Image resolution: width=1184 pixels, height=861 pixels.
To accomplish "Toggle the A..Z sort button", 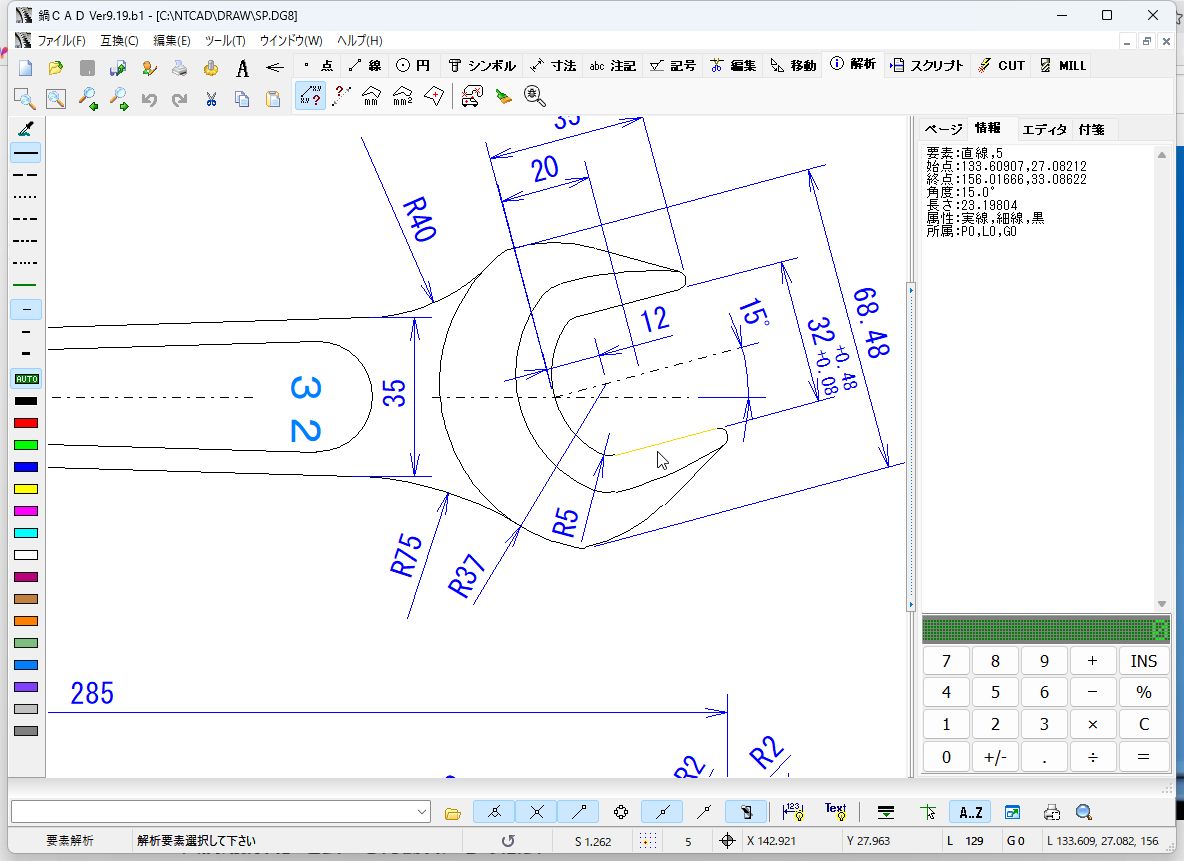I will click(970, 812).
